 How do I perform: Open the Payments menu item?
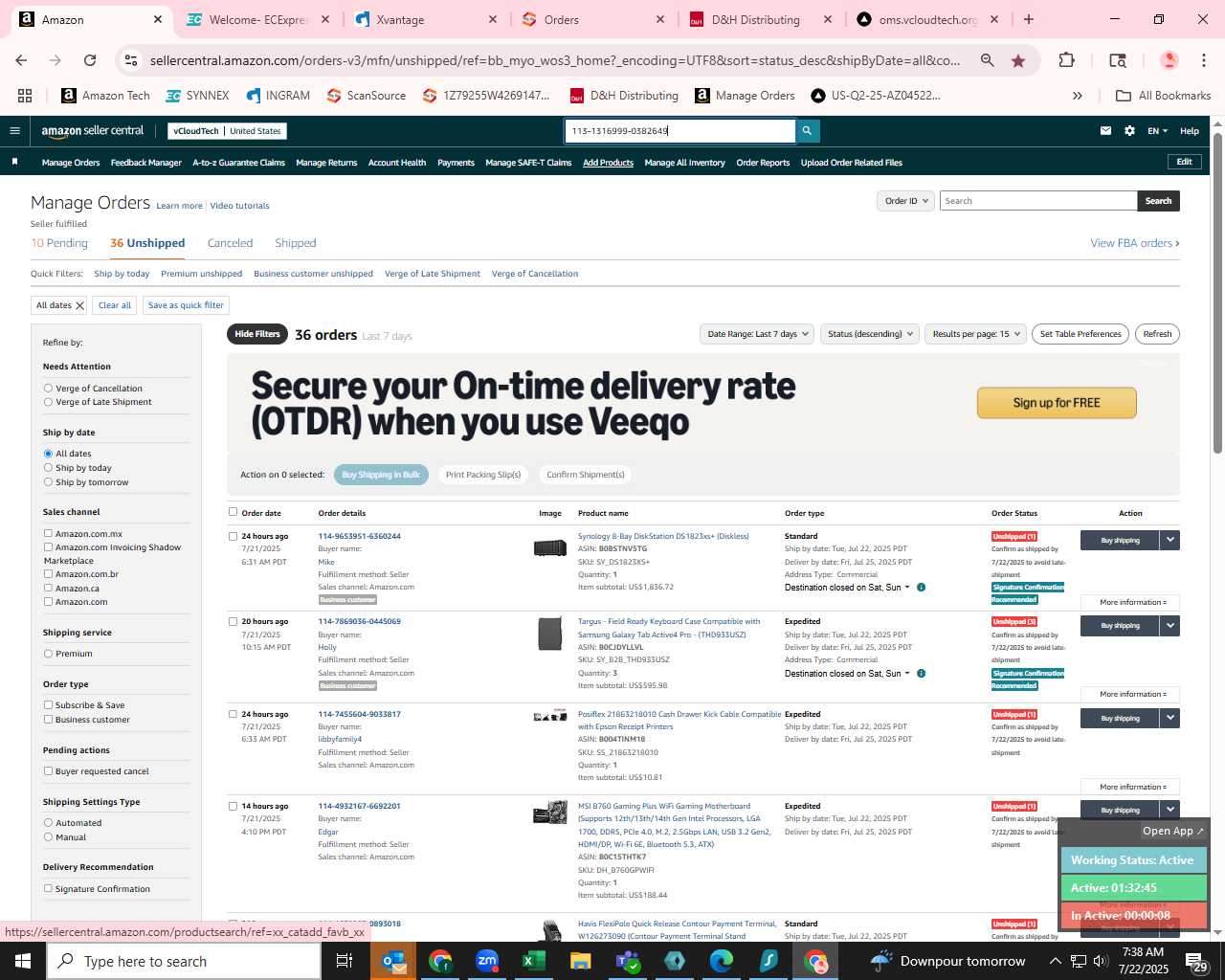pyautogui.click(x=456, y=163)
